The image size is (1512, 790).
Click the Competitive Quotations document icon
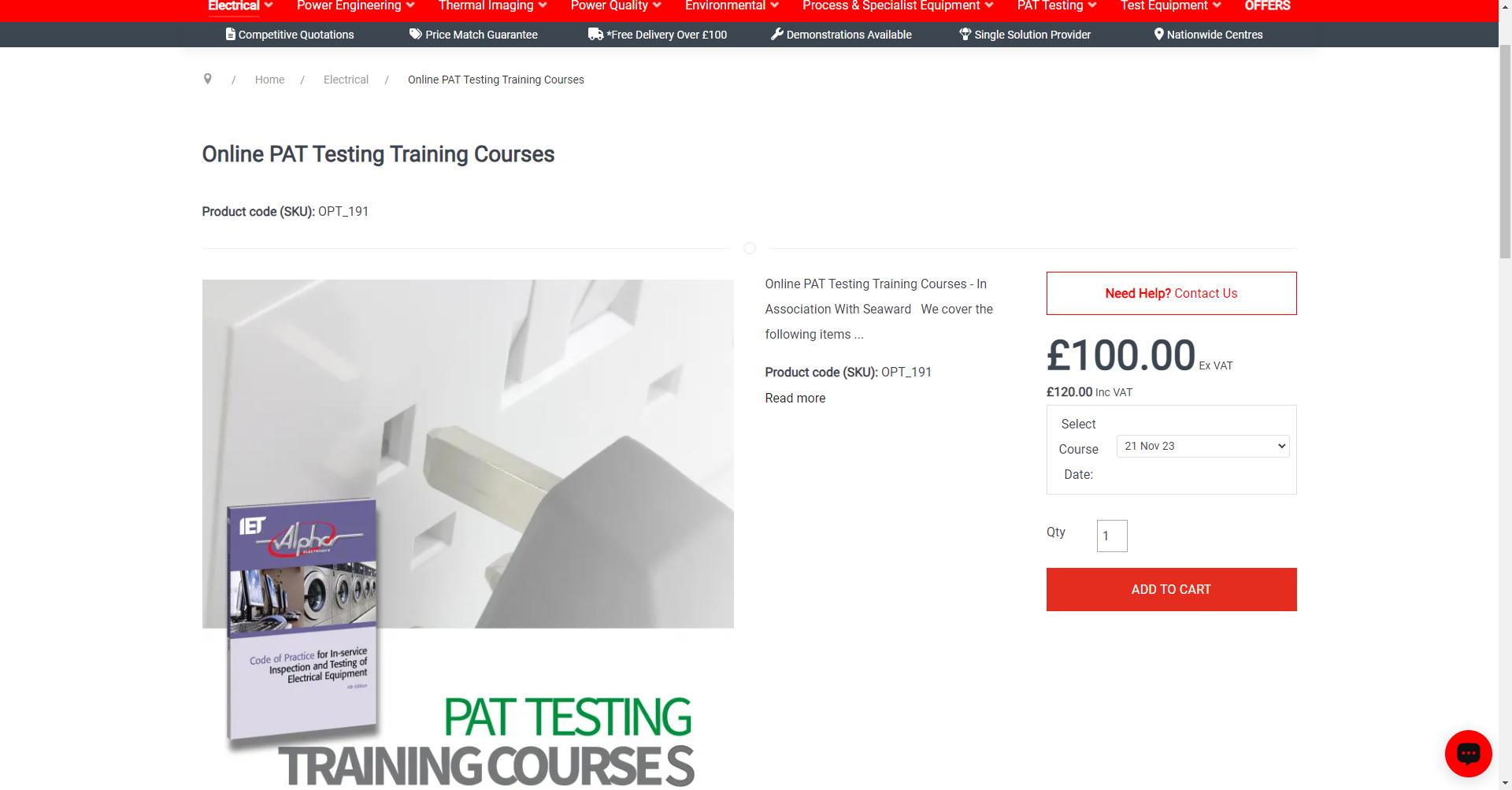[x=231, y=34]
